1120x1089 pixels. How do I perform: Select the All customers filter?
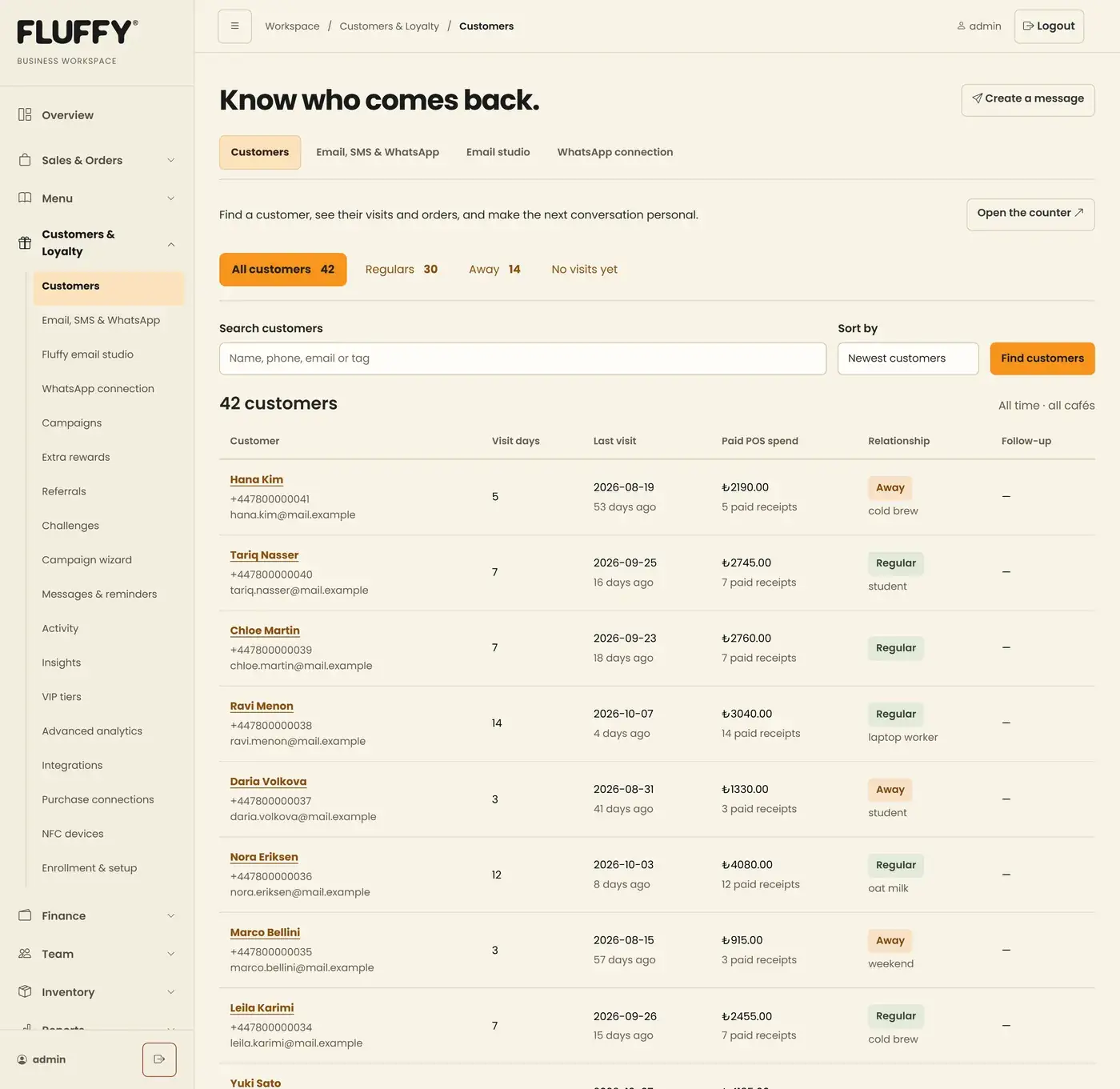pos(283,270)
